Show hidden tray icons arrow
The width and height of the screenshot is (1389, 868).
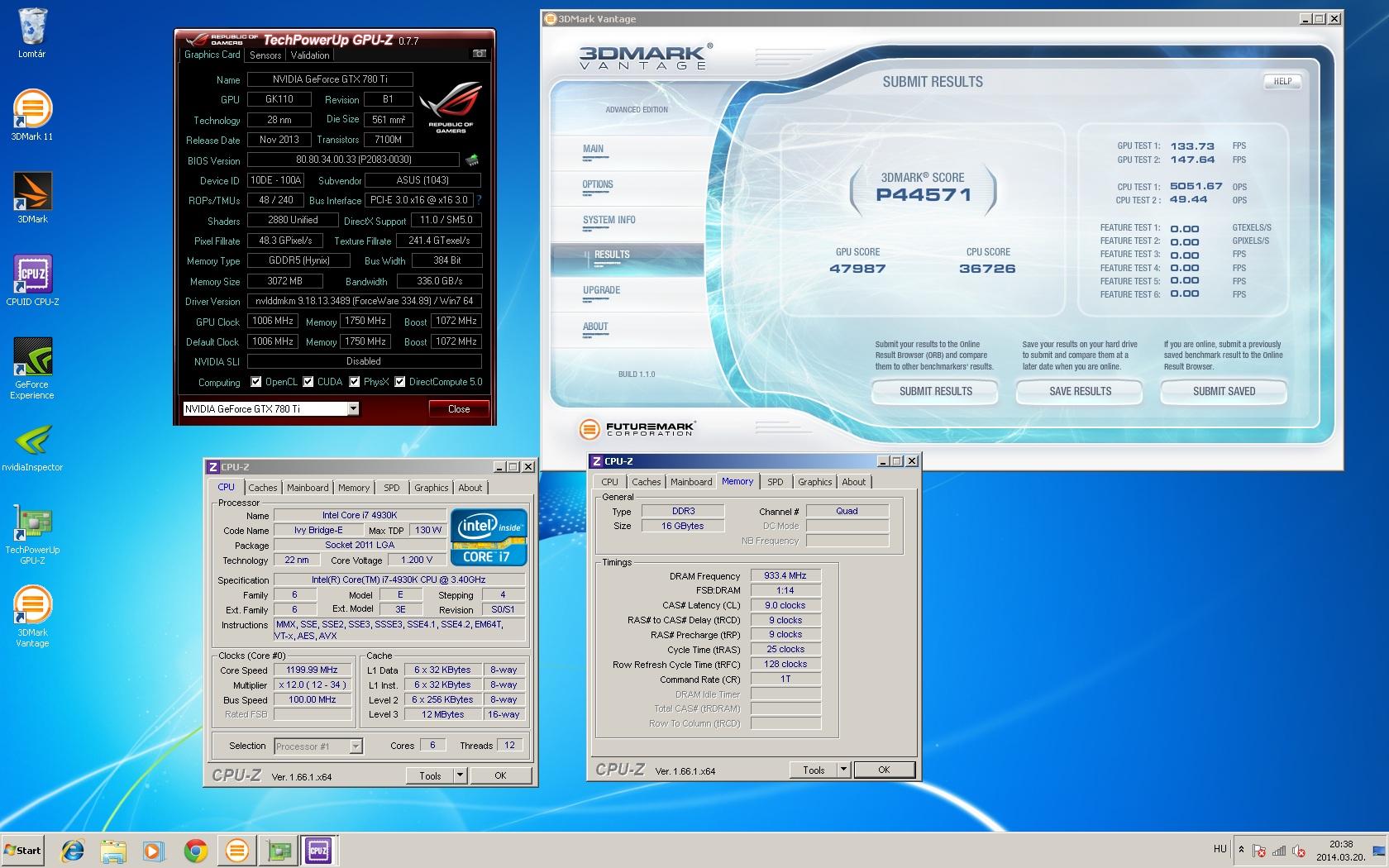tap(1240, 850)
